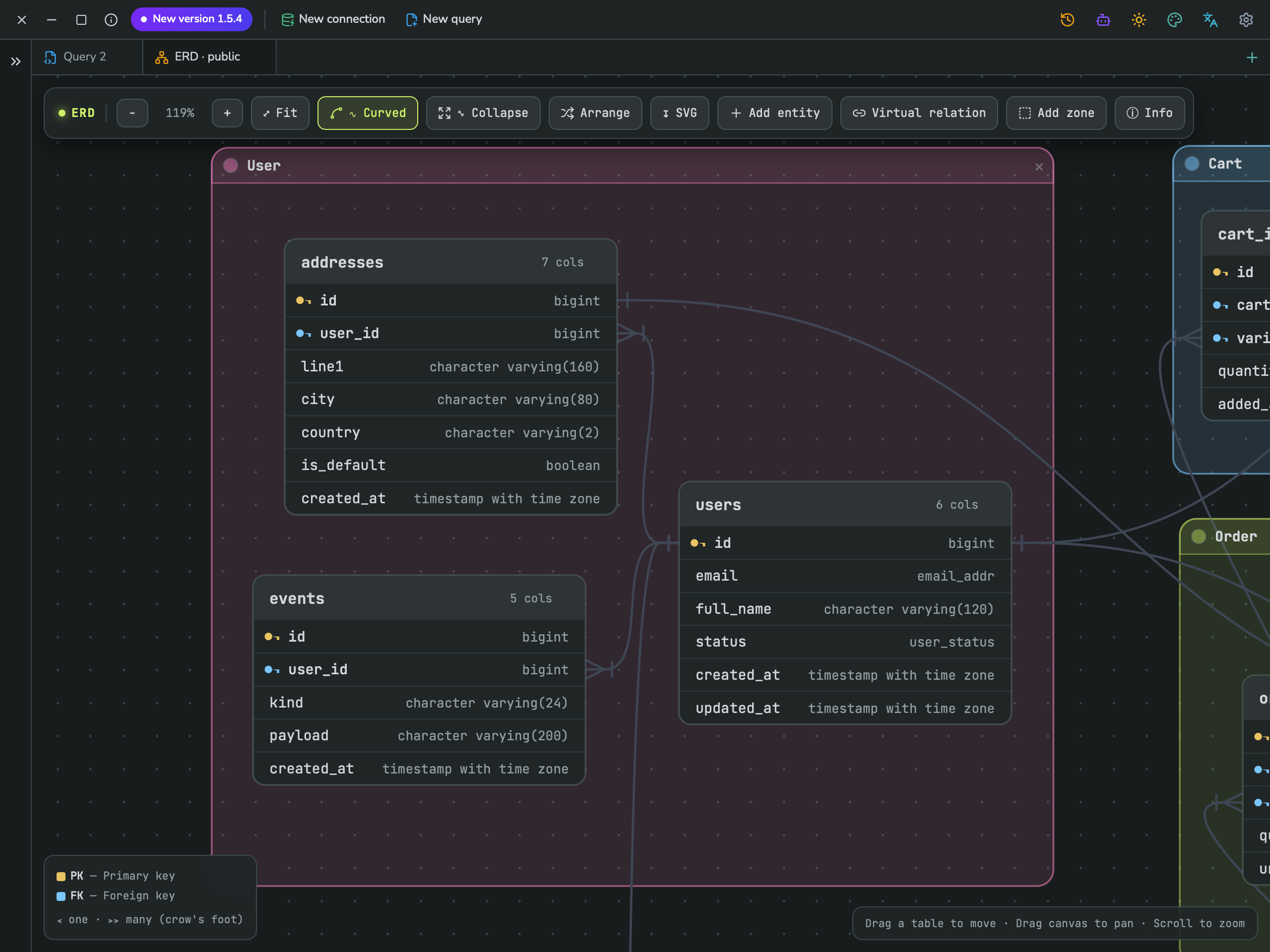The height and width of the screenshot is (952, 1270).
Task: Click foreign key icon of events user_id
Action: click(271, 670)
